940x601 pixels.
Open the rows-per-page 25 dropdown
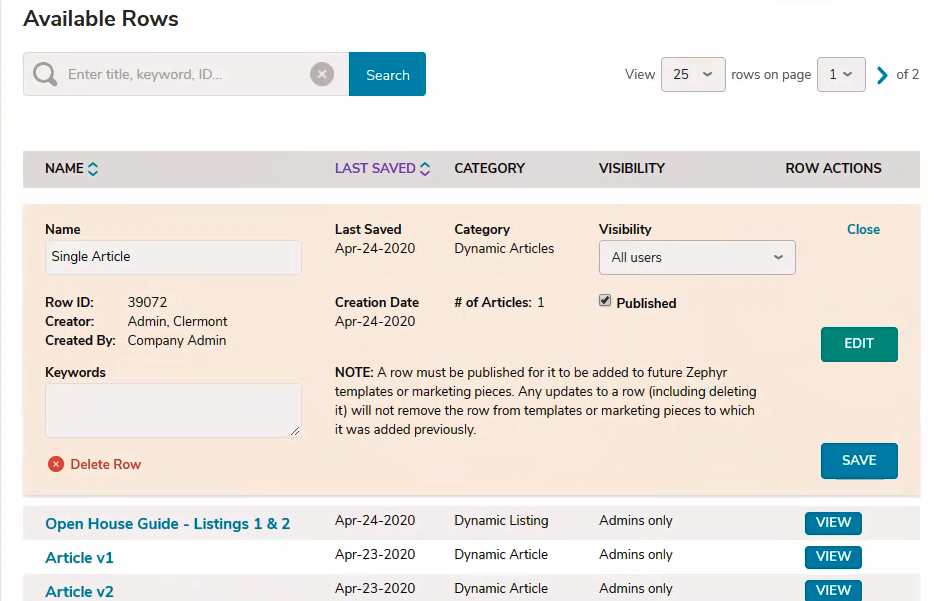click(693, 74)
